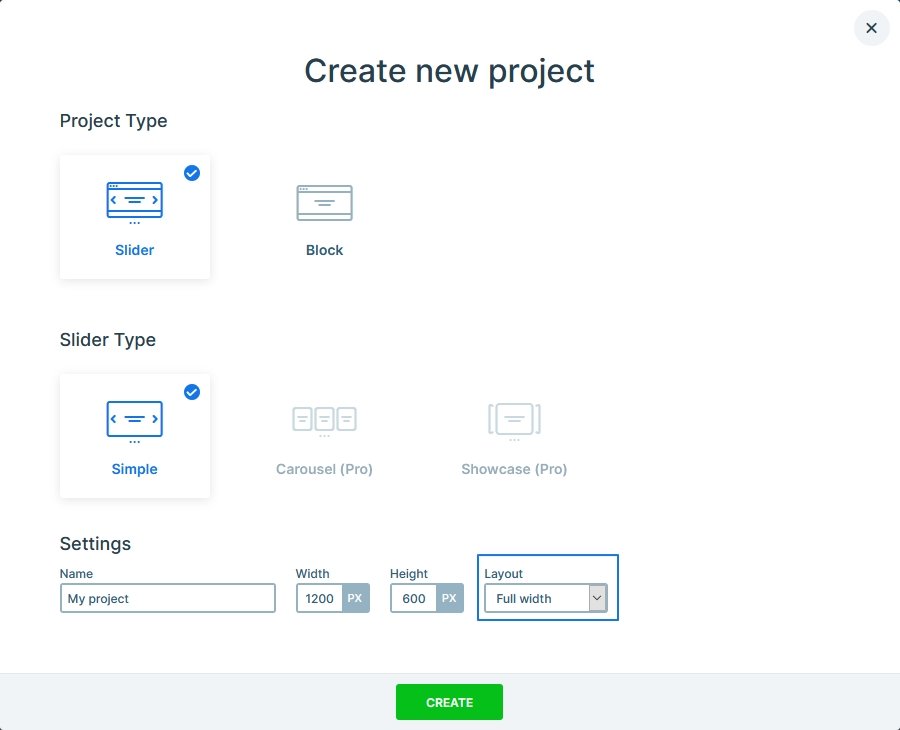Click the blue checkmark on Simple card
The width and height of the screenshot is (900, 730).
192,392
